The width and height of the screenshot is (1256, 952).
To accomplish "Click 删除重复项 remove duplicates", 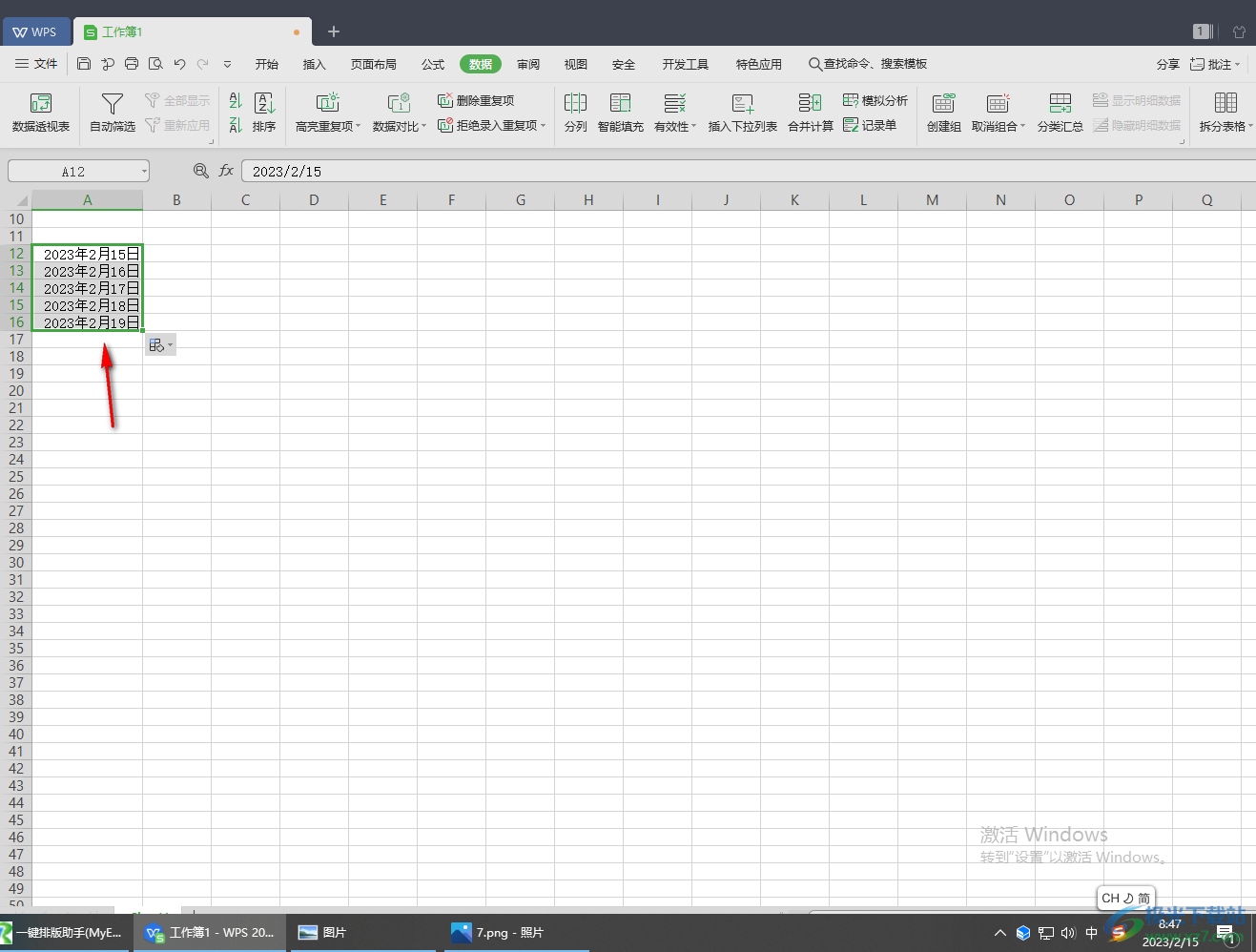I will 476,100.
